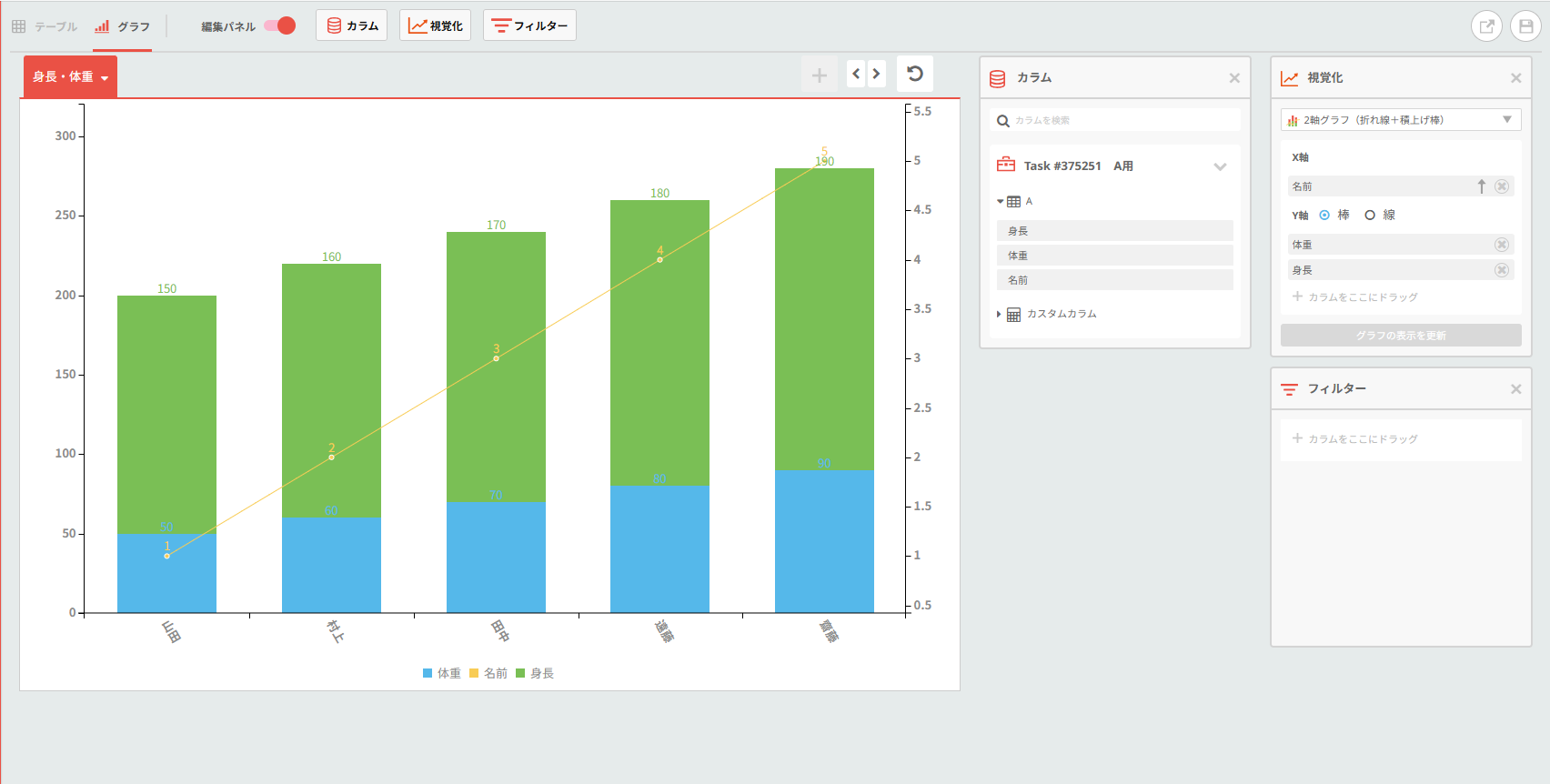Click the blue 体重 legend swatch
Viewport: 1550px width, 784px height.
click(428, 674)
